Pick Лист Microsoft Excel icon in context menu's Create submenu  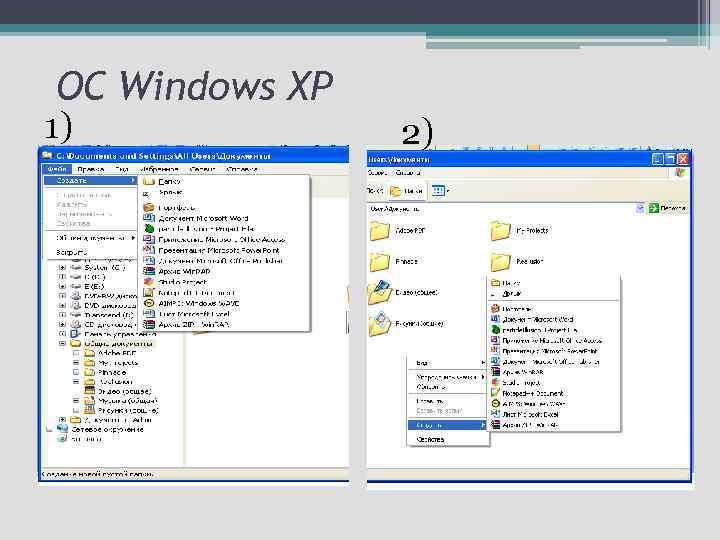[x=495, y=414]
